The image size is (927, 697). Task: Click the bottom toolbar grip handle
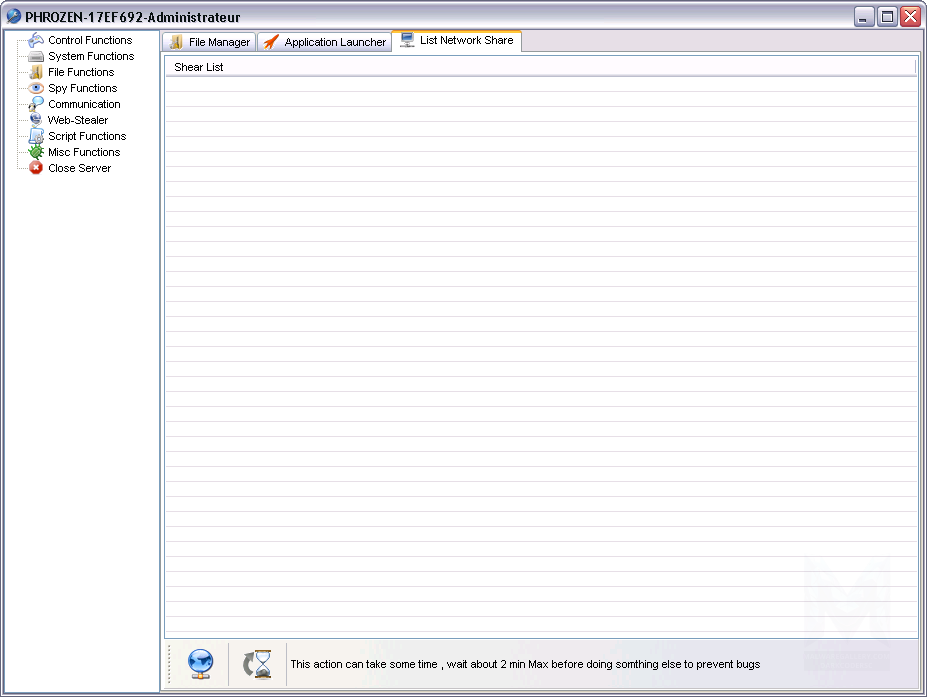[x=170, y=663]
